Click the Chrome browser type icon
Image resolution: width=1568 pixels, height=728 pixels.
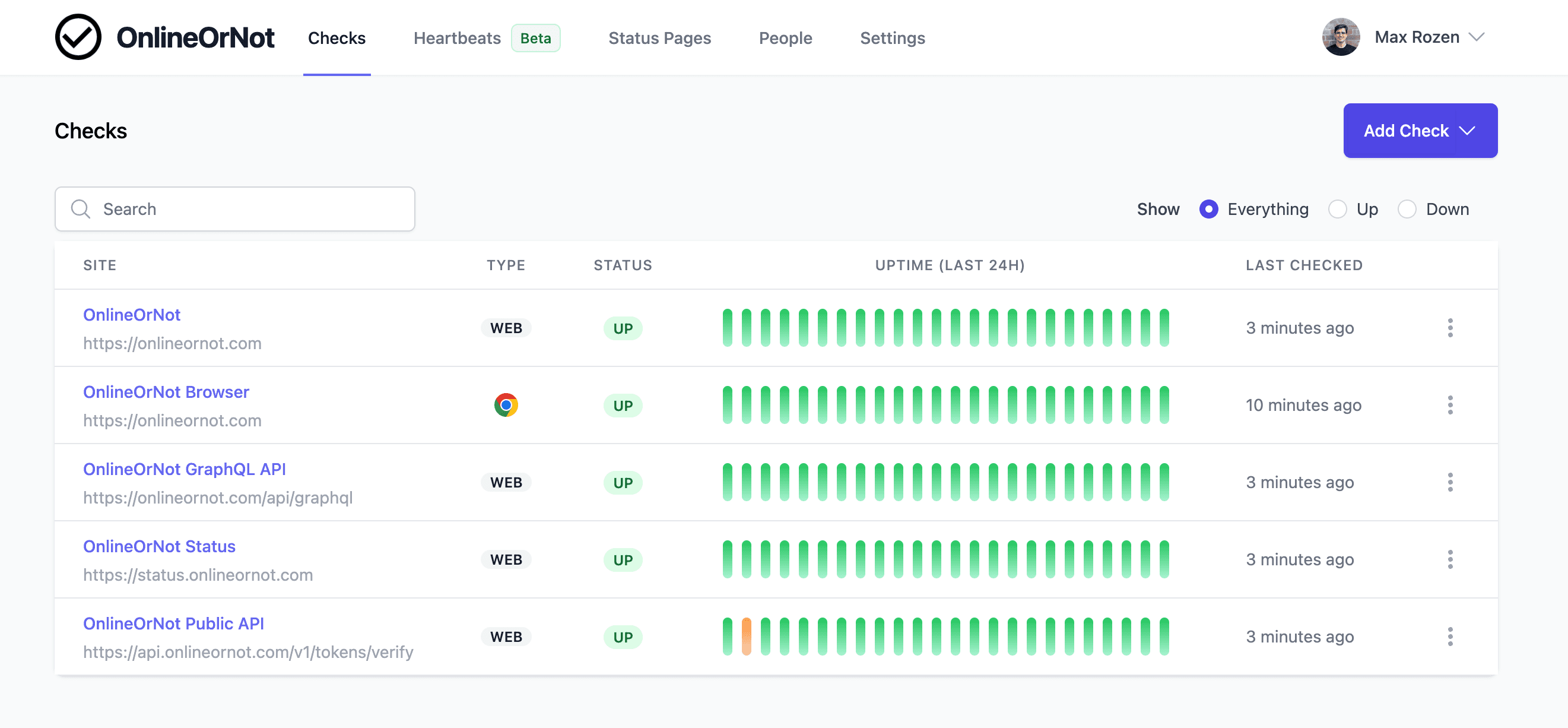click(x=506, y=405)
